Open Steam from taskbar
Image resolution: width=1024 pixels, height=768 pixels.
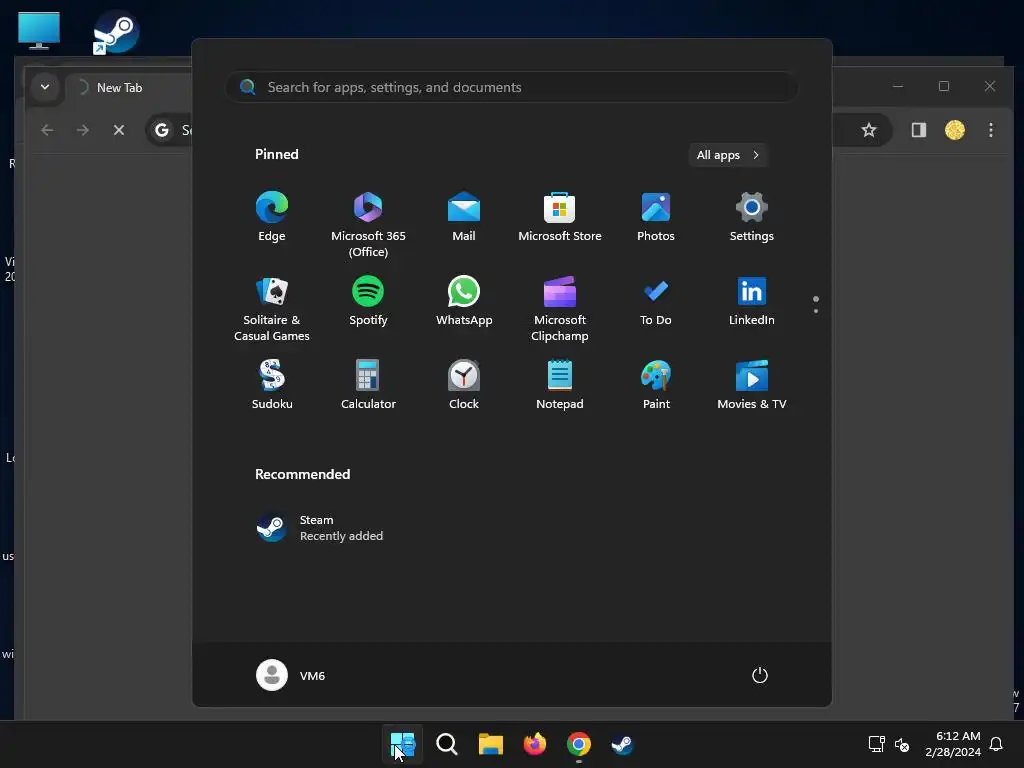tap(622, 744)
